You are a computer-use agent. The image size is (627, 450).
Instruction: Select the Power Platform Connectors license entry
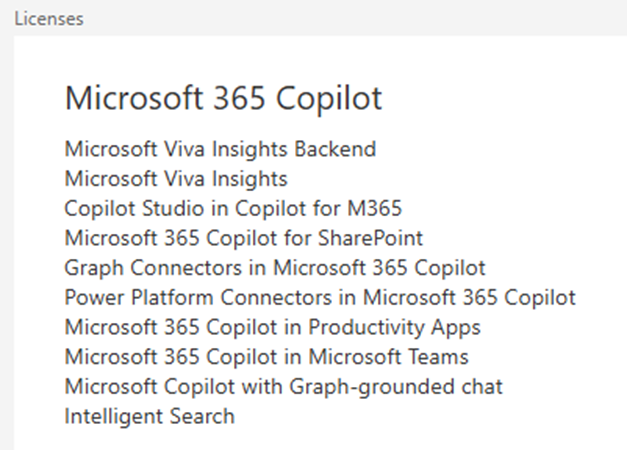click(319, 297)
